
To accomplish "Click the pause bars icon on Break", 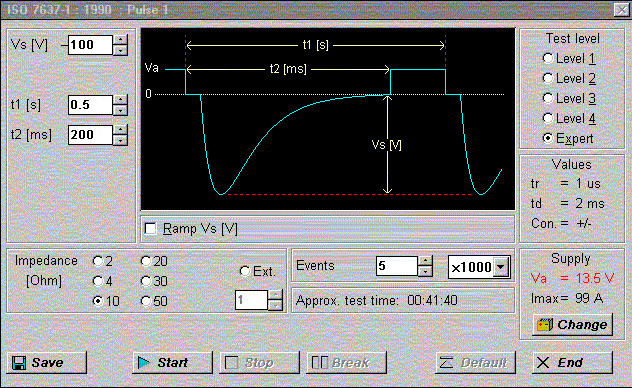I will 320,362.
